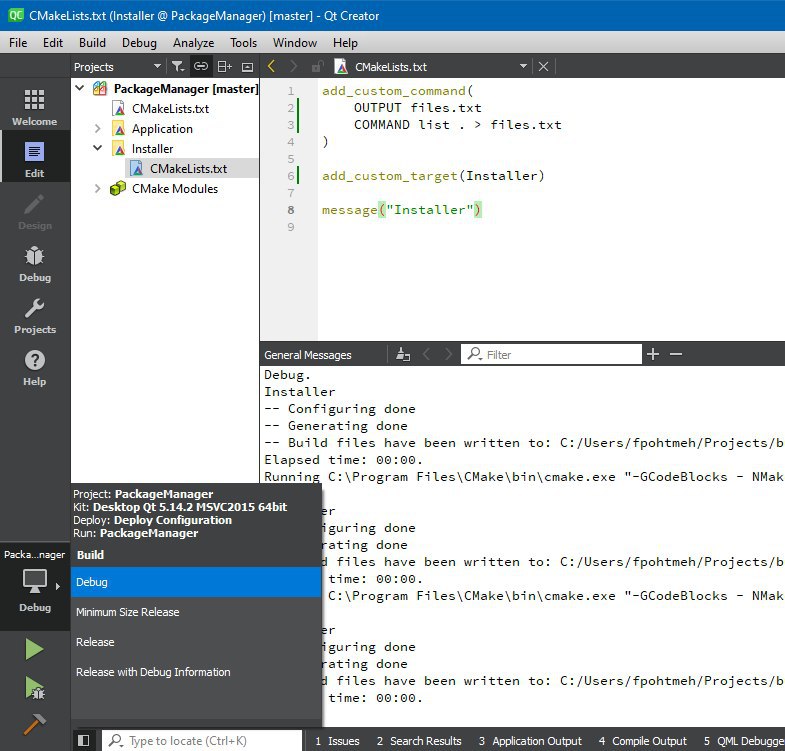Open Compile Output pane
The height and width of the screenshot is (751, 785).
(643, 740)
